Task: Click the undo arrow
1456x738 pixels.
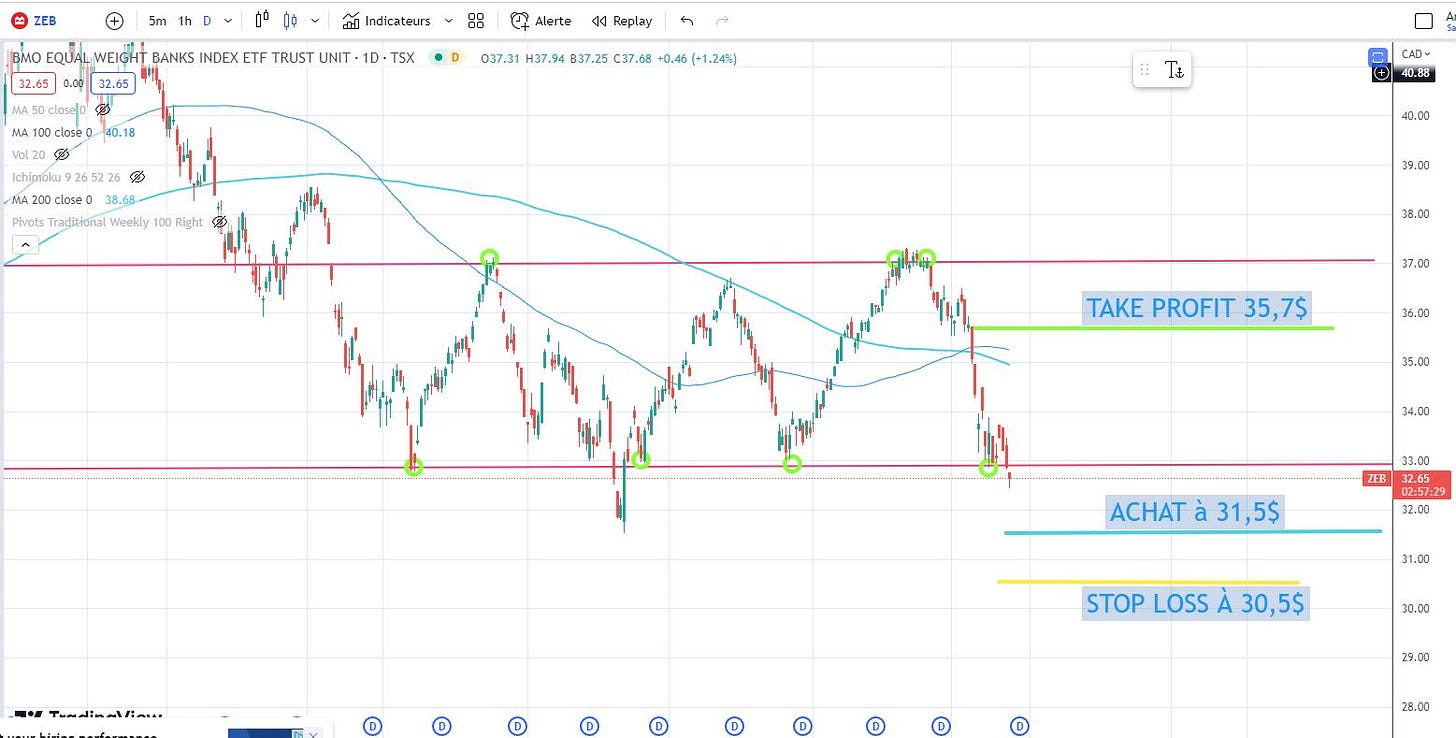Action: (687, 20)
